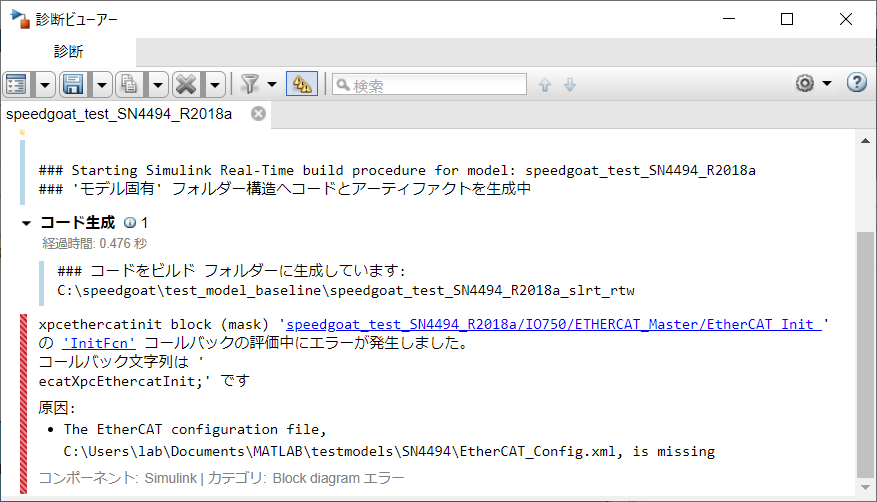
Task: Click the filter funnel icon
Action: [x=249, y=84]
